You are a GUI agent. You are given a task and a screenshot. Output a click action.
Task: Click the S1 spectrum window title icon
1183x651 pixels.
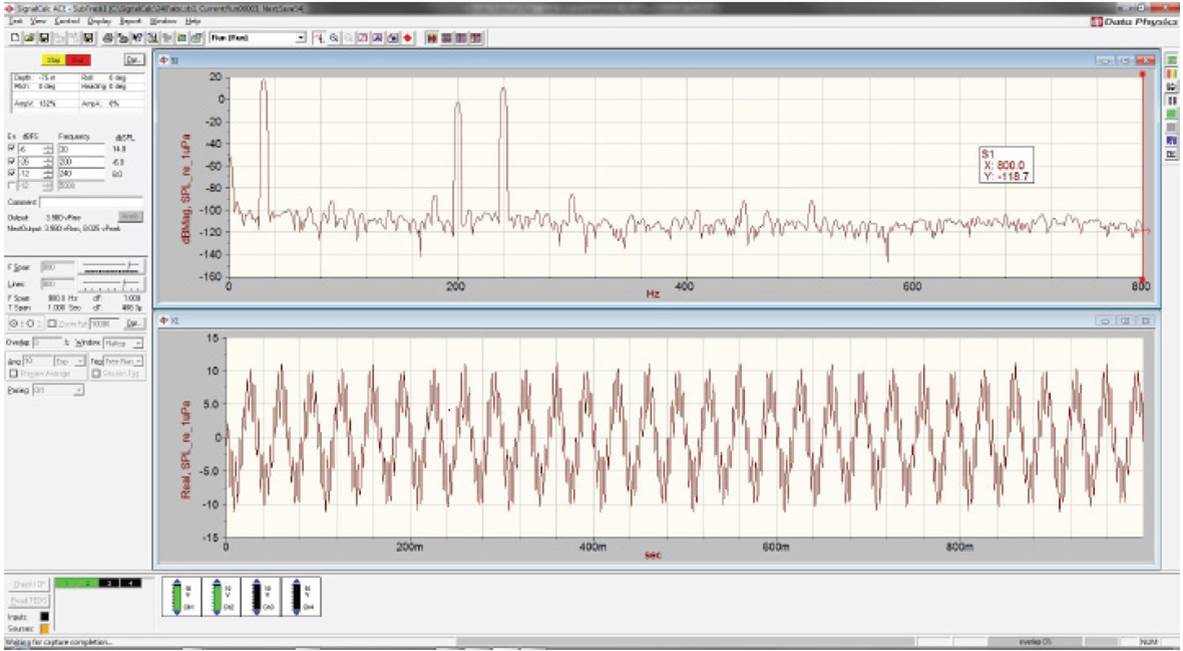point(164,60)
